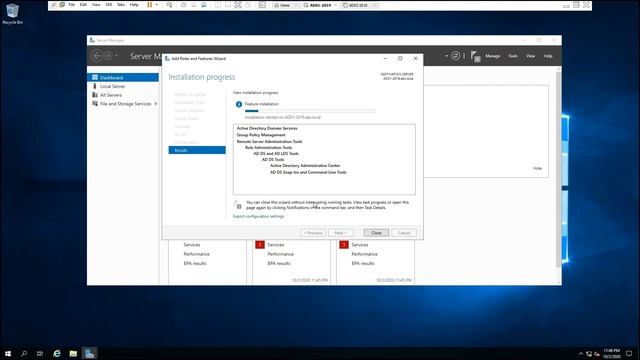Select Results step in wizard sidebar

197,150
